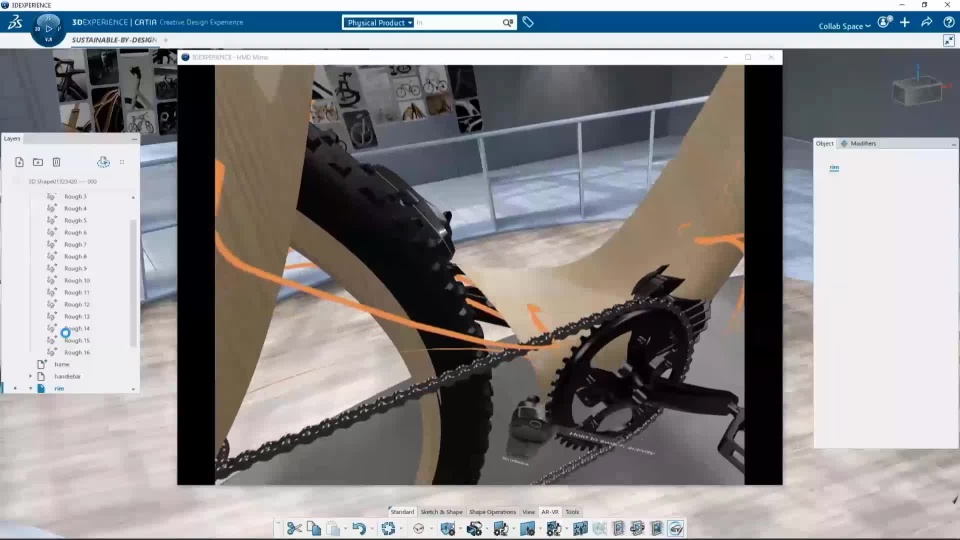The image size is (960, 540).
Task: Open the Physical Product search type dropdown
Action: [378, 23]
